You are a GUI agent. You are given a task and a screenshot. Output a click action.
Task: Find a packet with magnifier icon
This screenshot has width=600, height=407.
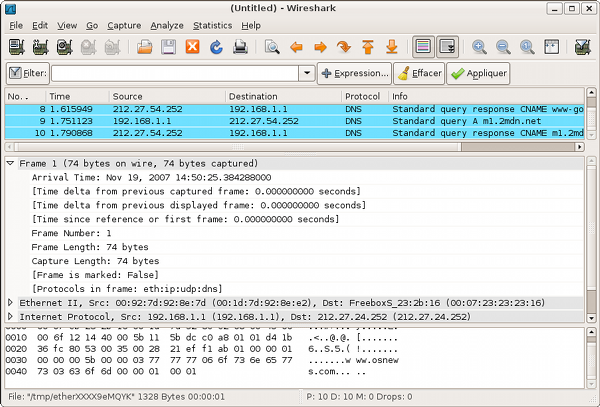(x=272, y=47)
